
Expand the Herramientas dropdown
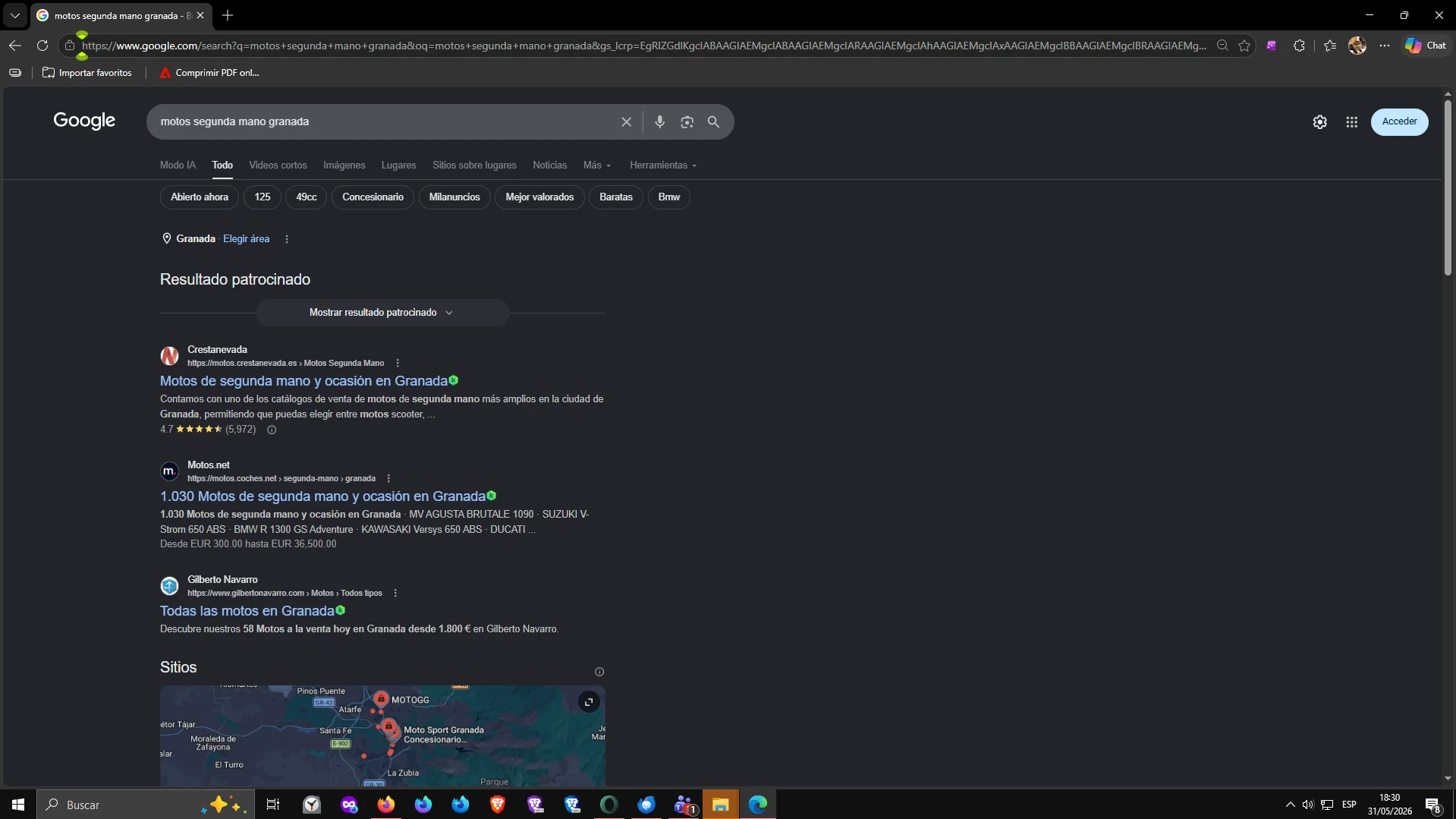pos(663,165)
